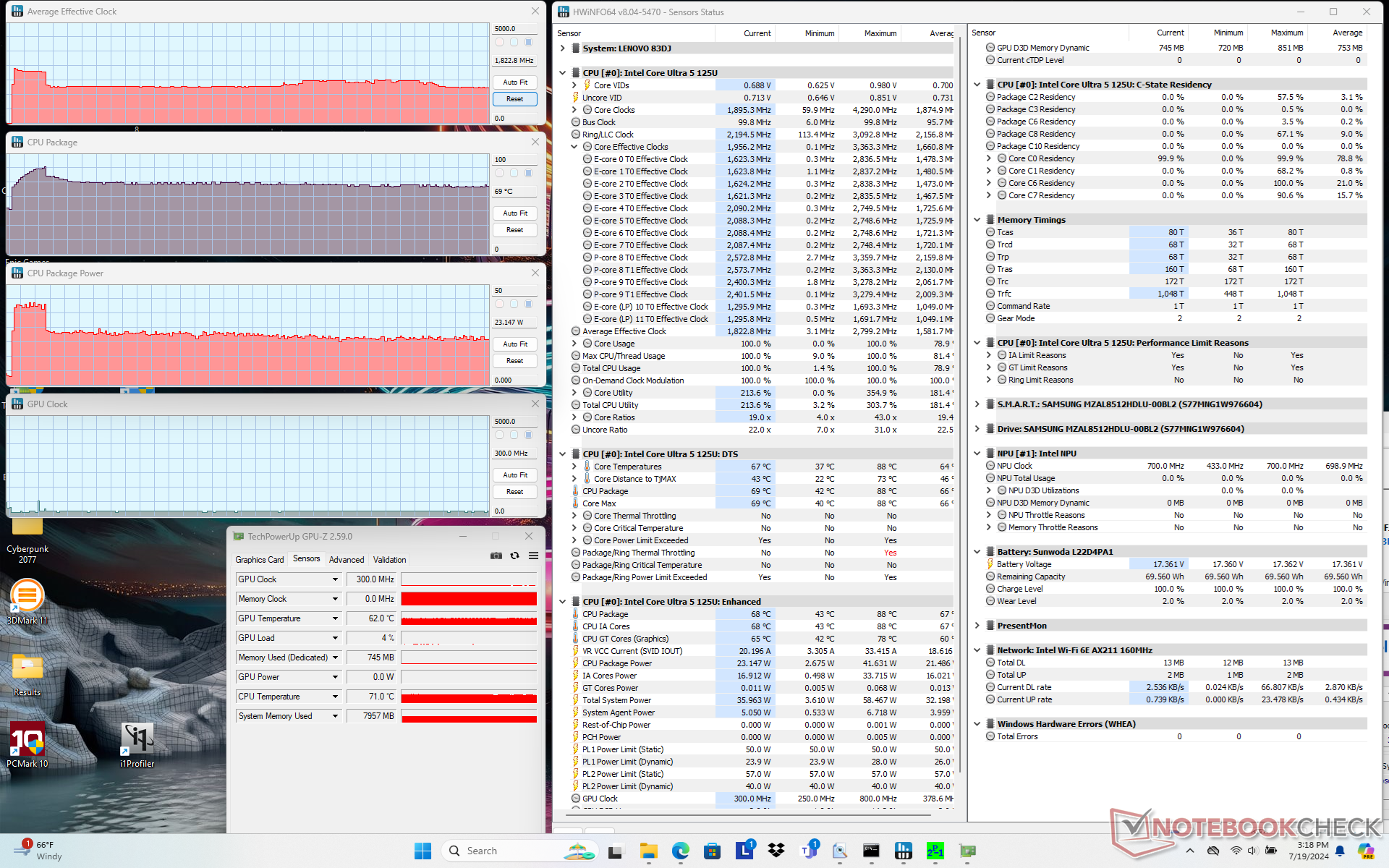The height and width of the screenshot is (868, 1389).
Task: Switch to the Advanced tab
Action: coord(347,560)
